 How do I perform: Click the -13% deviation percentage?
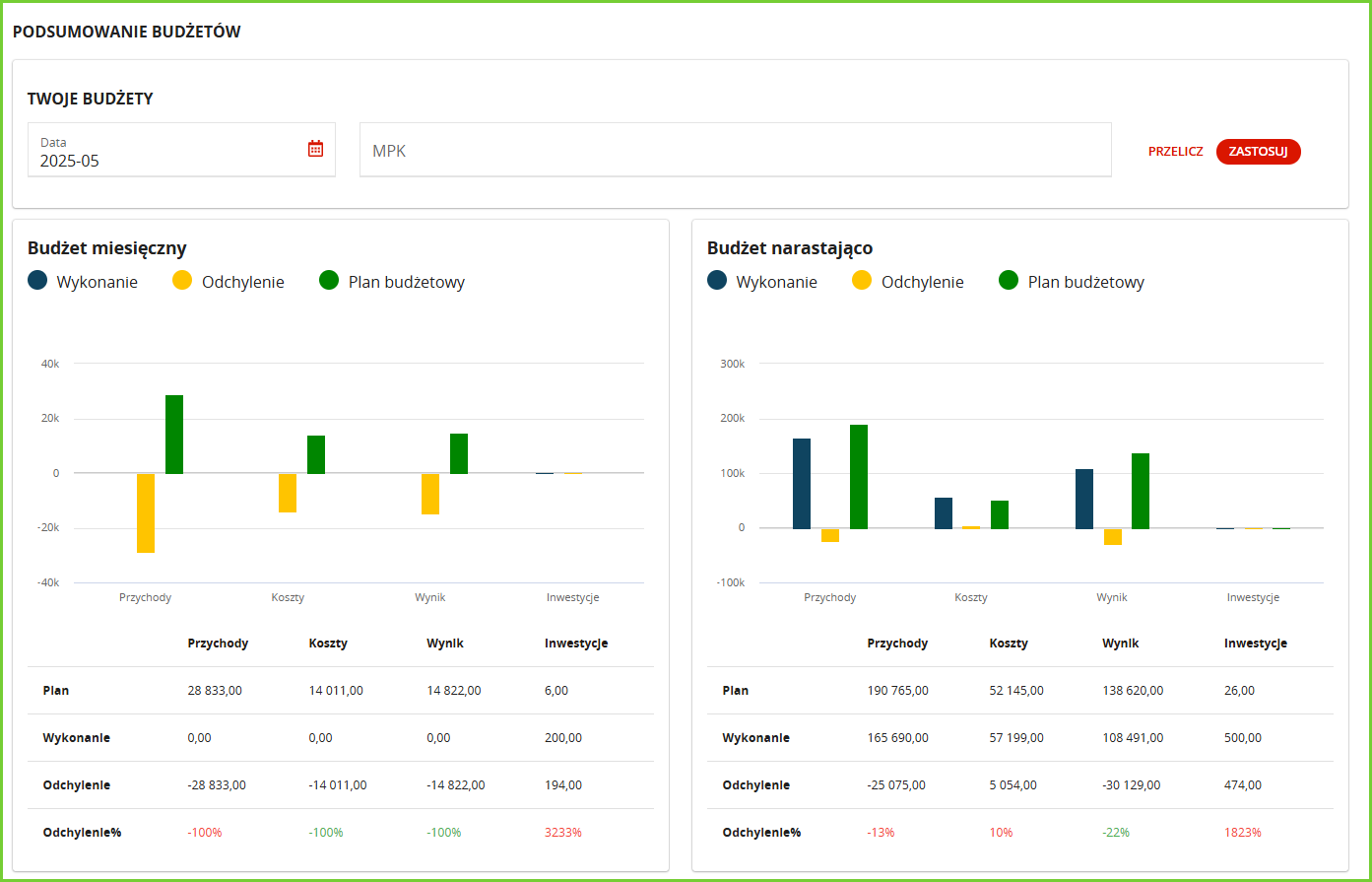point(881,833)
